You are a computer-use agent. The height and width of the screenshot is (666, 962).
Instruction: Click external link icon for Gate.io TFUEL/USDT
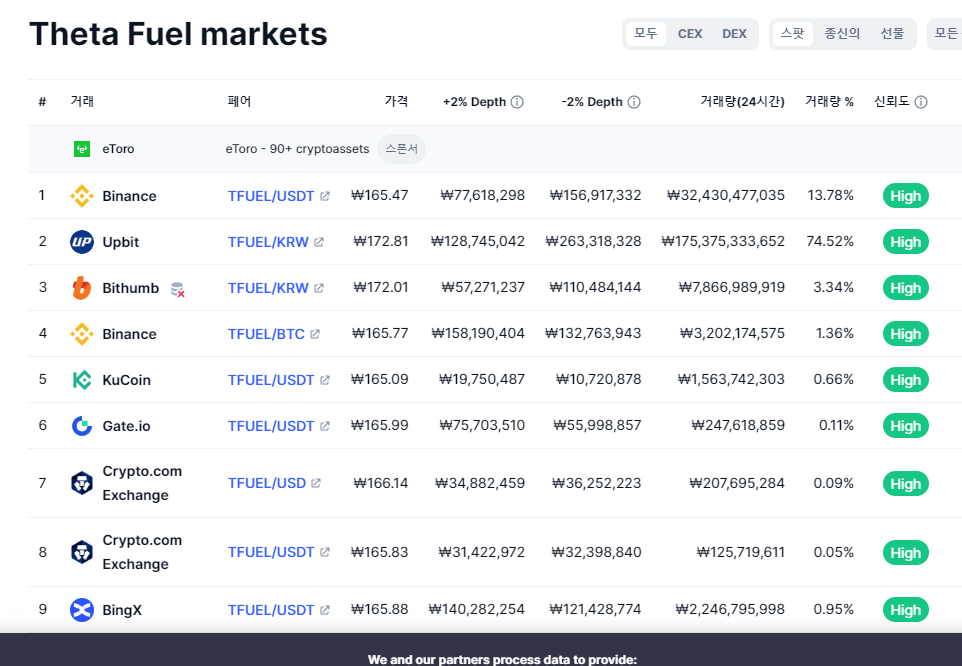[325, 426]
